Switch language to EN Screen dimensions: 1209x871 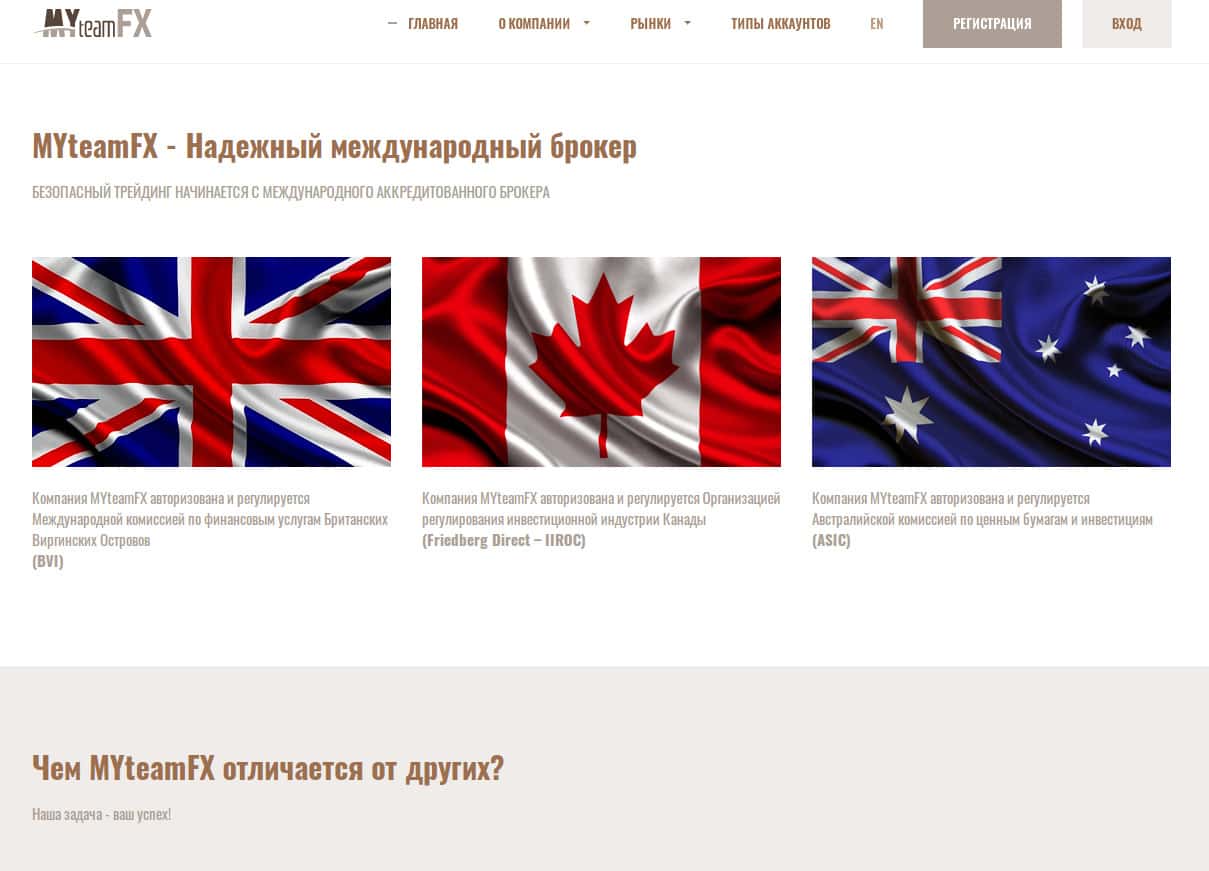(x=877, y=24)
